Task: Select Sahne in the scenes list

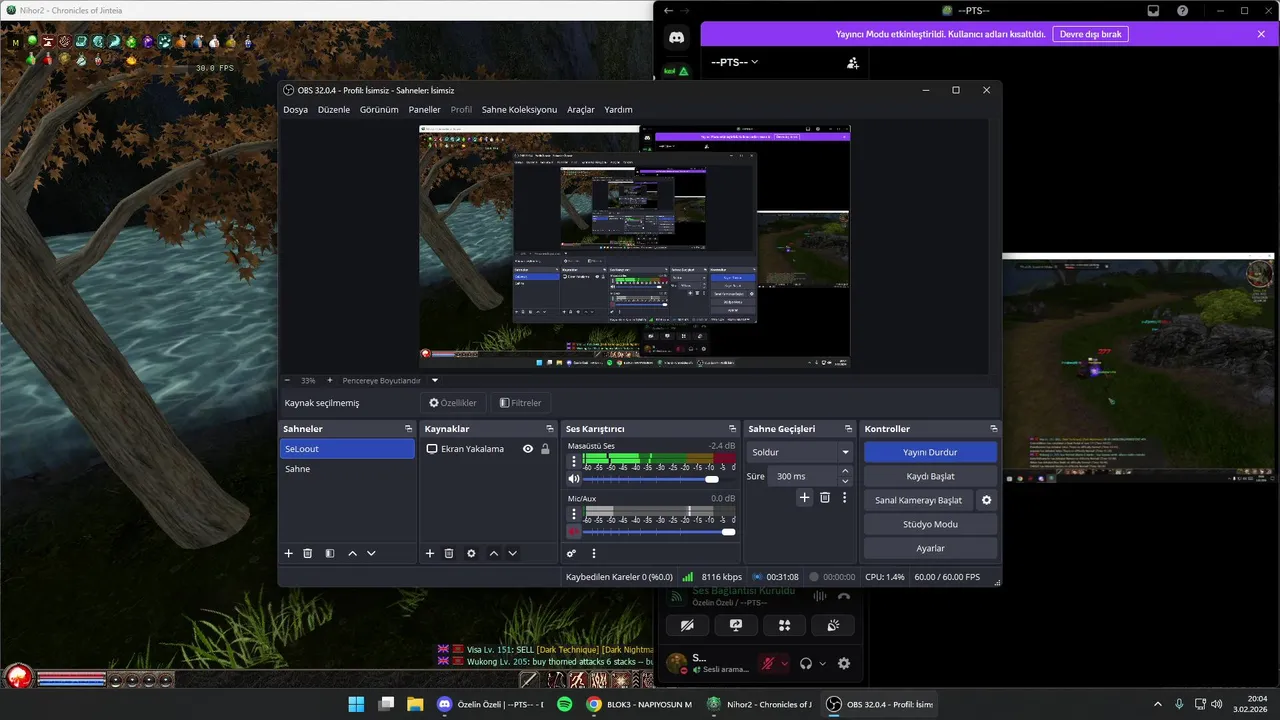Action: tap(347, 469)
